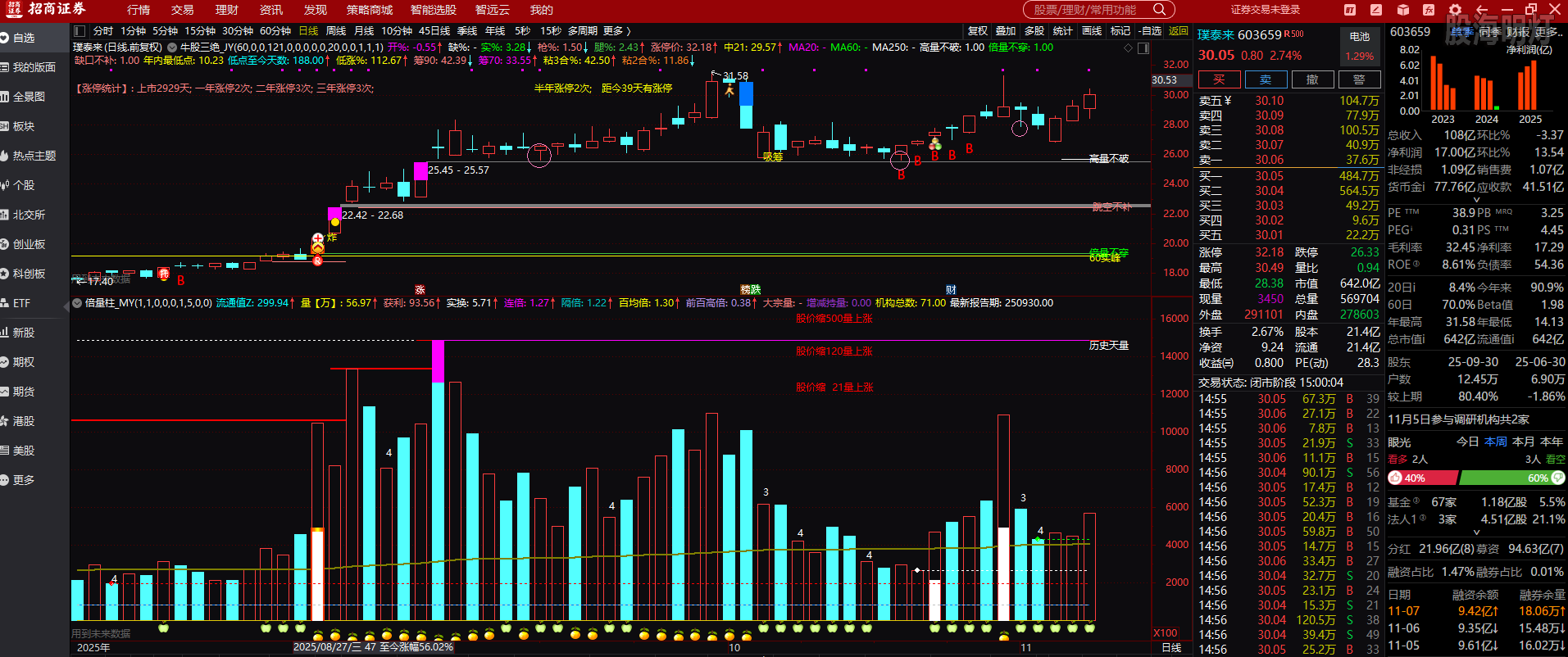The width and height of the screenshot is (1568, 657).
Task: Open the settings gear icon
Action: (x=1455, y=10)
